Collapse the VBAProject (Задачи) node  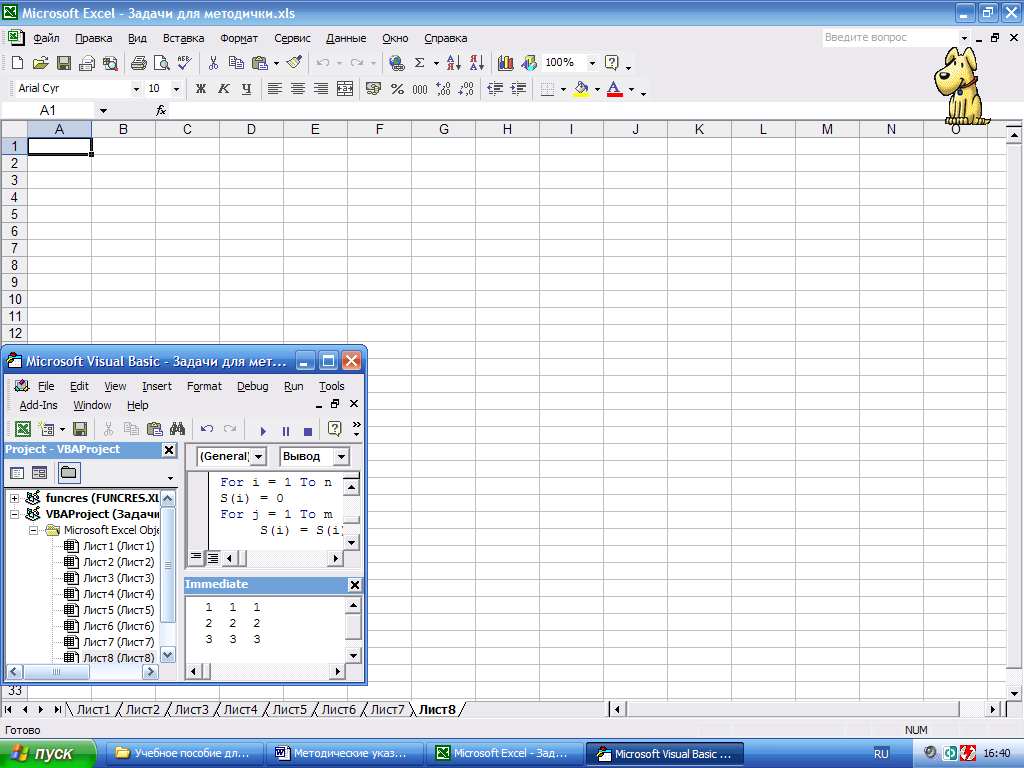tap(14, 515)
